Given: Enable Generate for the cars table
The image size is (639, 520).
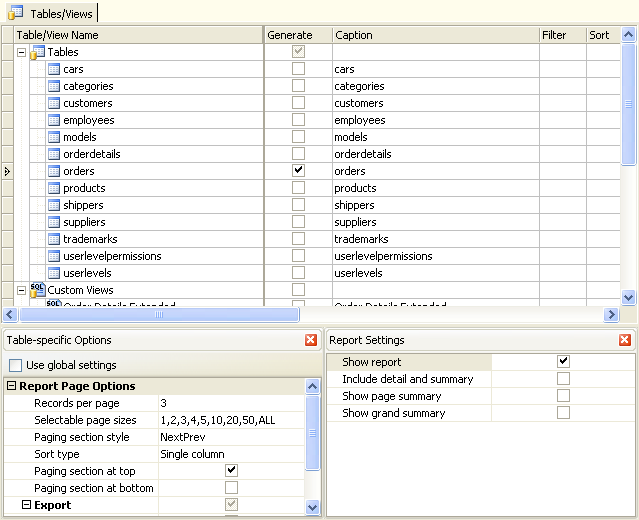Looking at the screenshot, I should click(298, 69).
